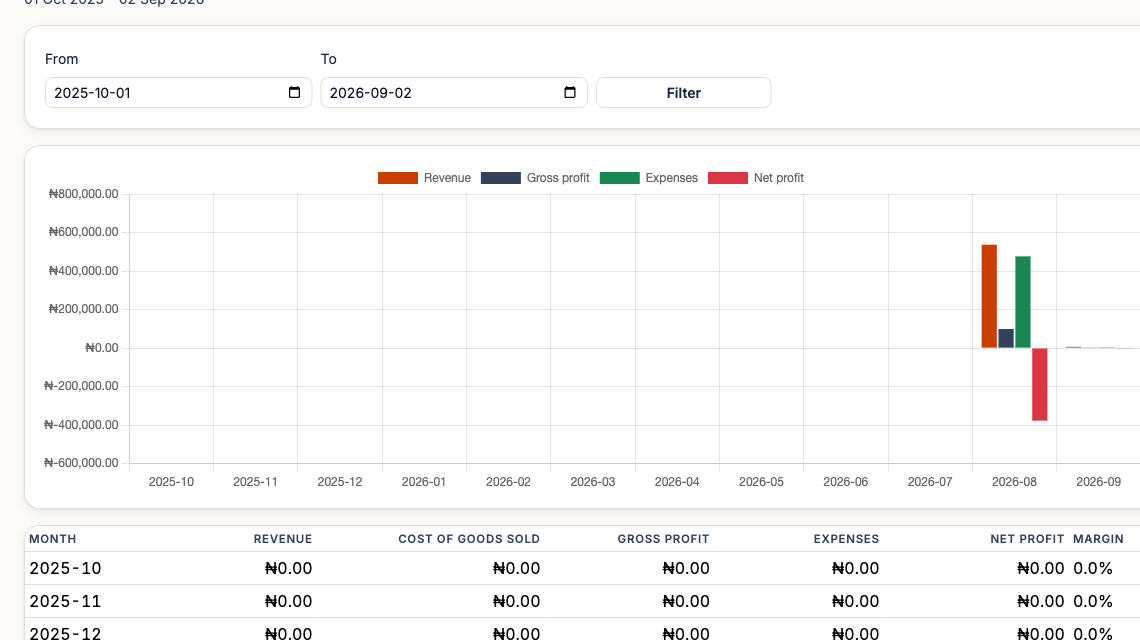Click the MARGIN column header

(x=1099, y=539)
